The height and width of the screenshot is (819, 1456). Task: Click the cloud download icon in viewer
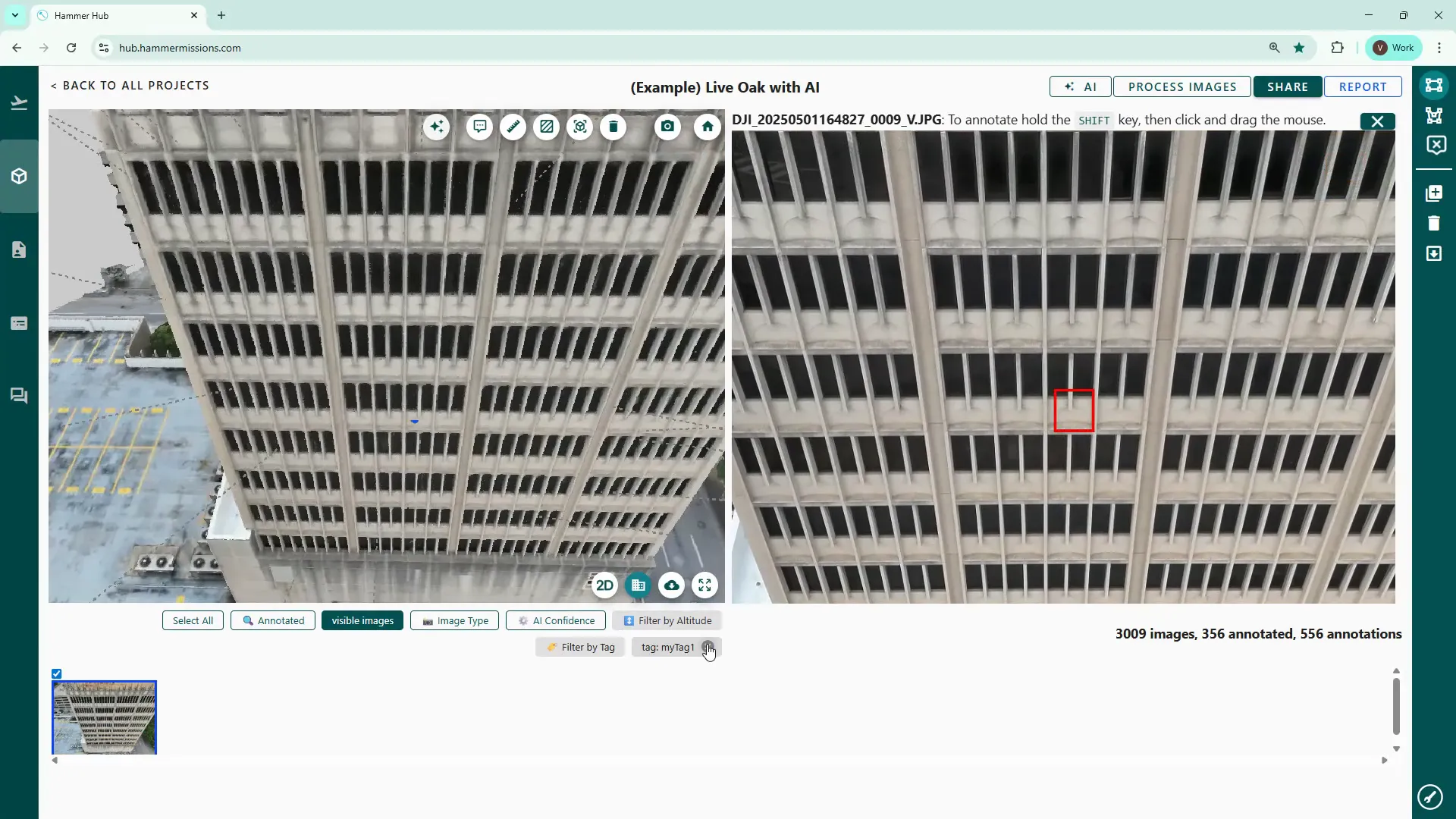pos(671,585)
